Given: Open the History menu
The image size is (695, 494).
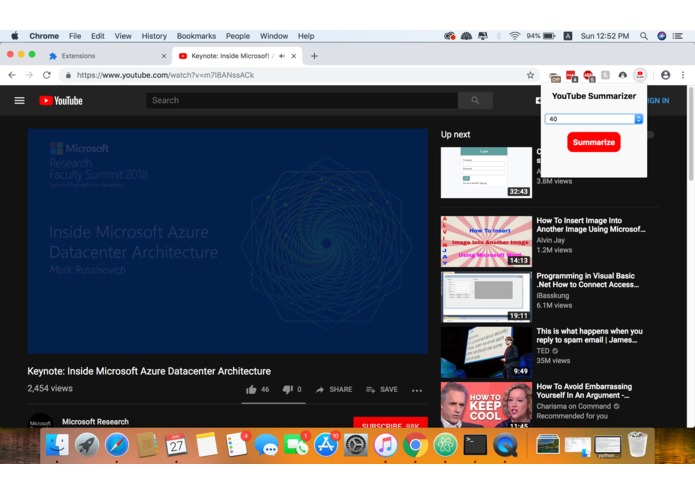Looking at the screenshot, I should coord(154,36).
